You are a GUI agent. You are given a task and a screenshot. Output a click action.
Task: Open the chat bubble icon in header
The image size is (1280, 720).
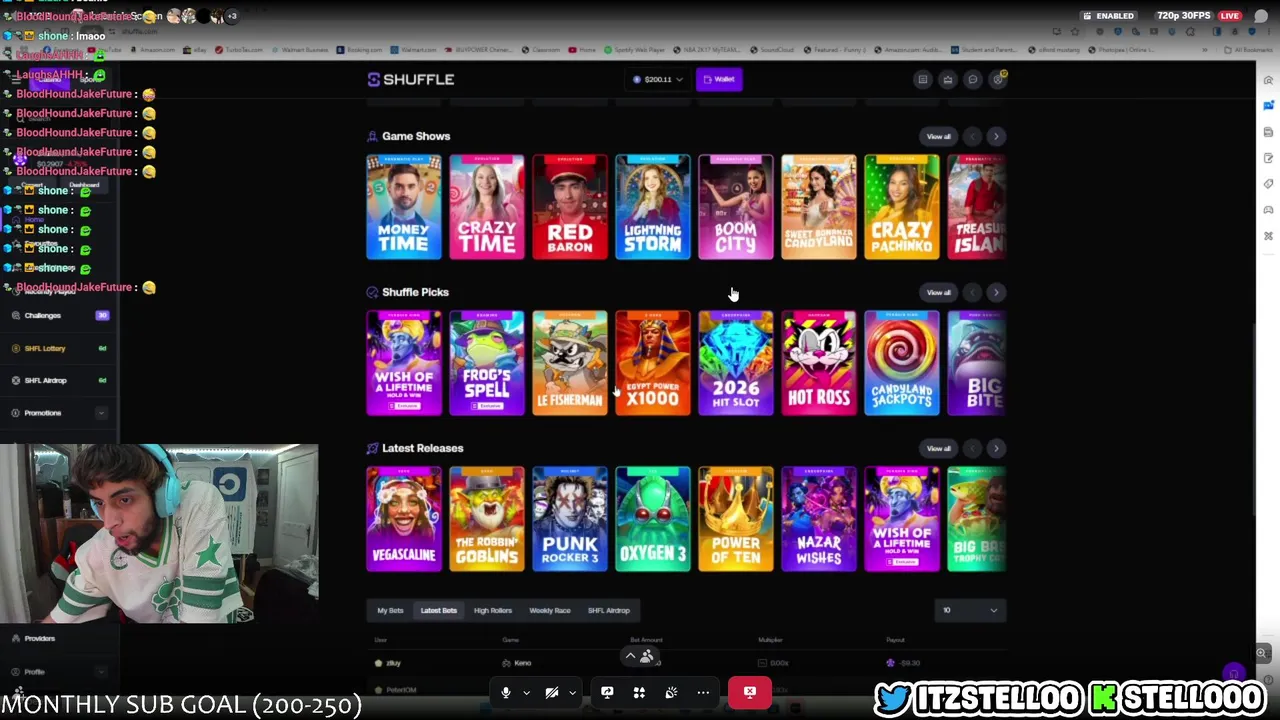pos(972,79)
